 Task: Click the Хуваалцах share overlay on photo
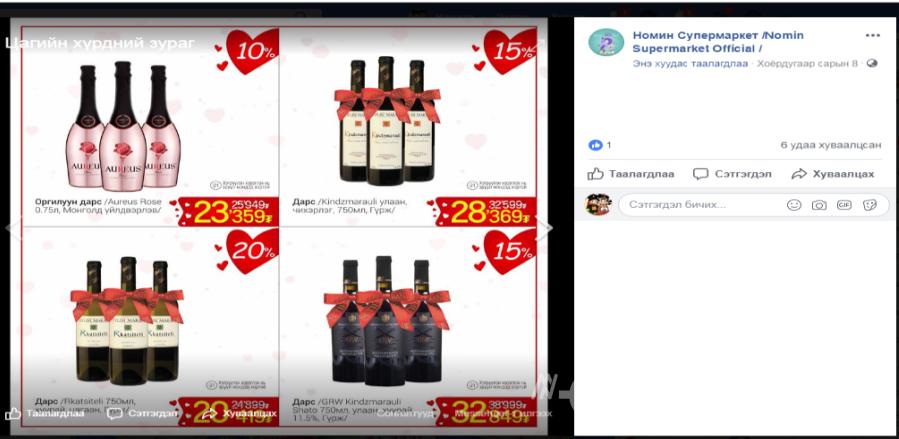[239, 413]
